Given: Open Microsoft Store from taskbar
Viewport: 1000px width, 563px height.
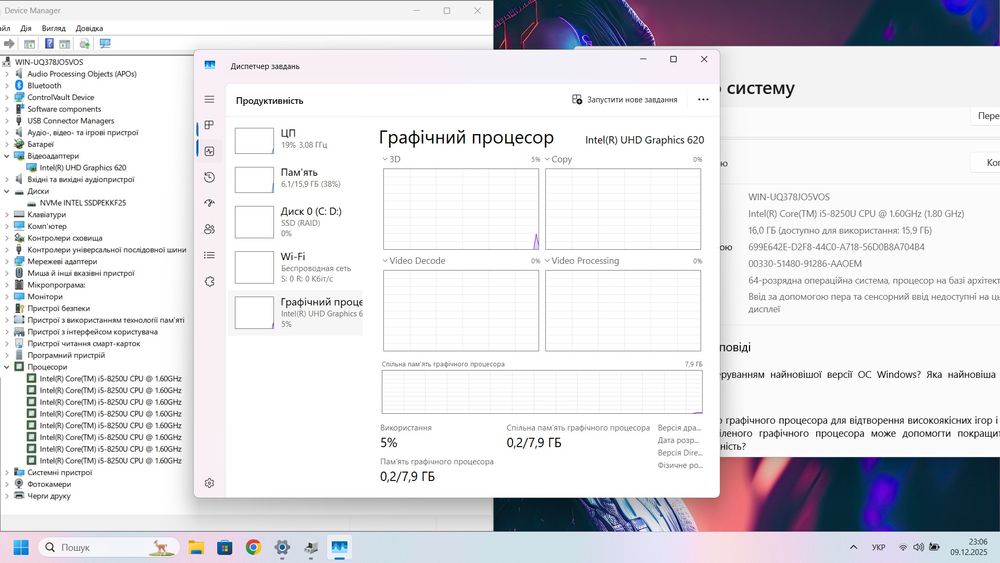Looking at the screenshot, I should (x=224, y=547).
